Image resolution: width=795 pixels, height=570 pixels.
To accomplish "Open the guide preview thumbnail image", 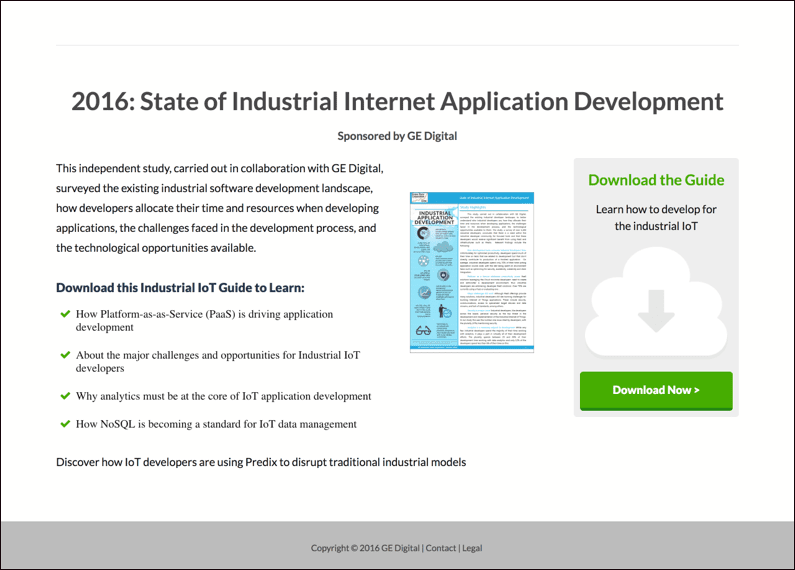I will coord(472,272).
